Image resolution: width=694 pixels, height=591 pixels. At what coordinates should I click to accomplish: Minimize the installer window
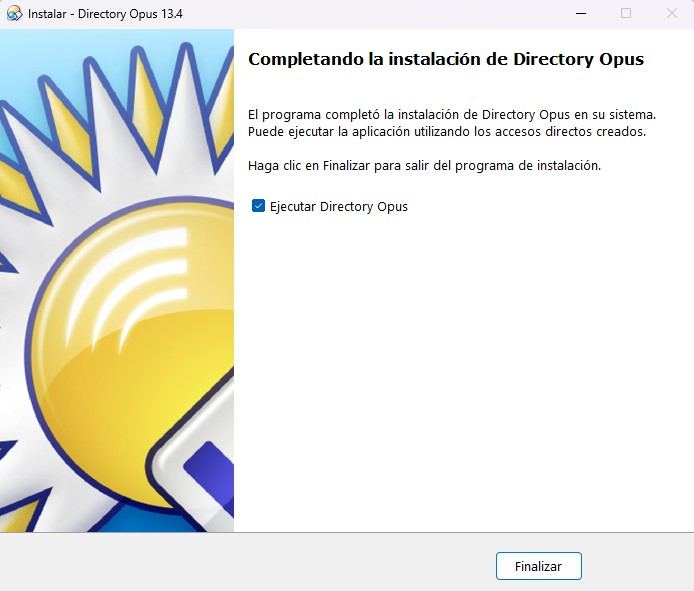[x=581, y=13]
